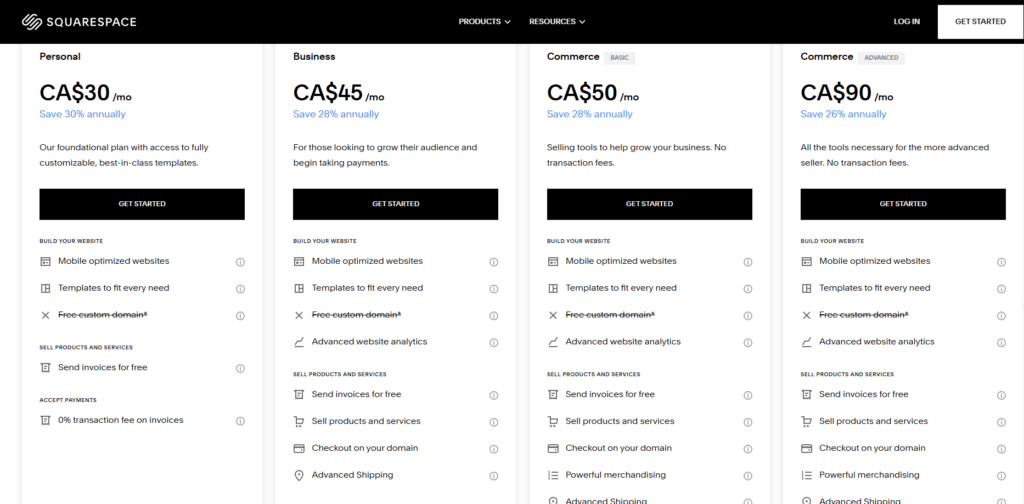The image size is (1024, 504).
Task: Choose Get Started for the Personal plan
Action: click(x=142, y=204)
